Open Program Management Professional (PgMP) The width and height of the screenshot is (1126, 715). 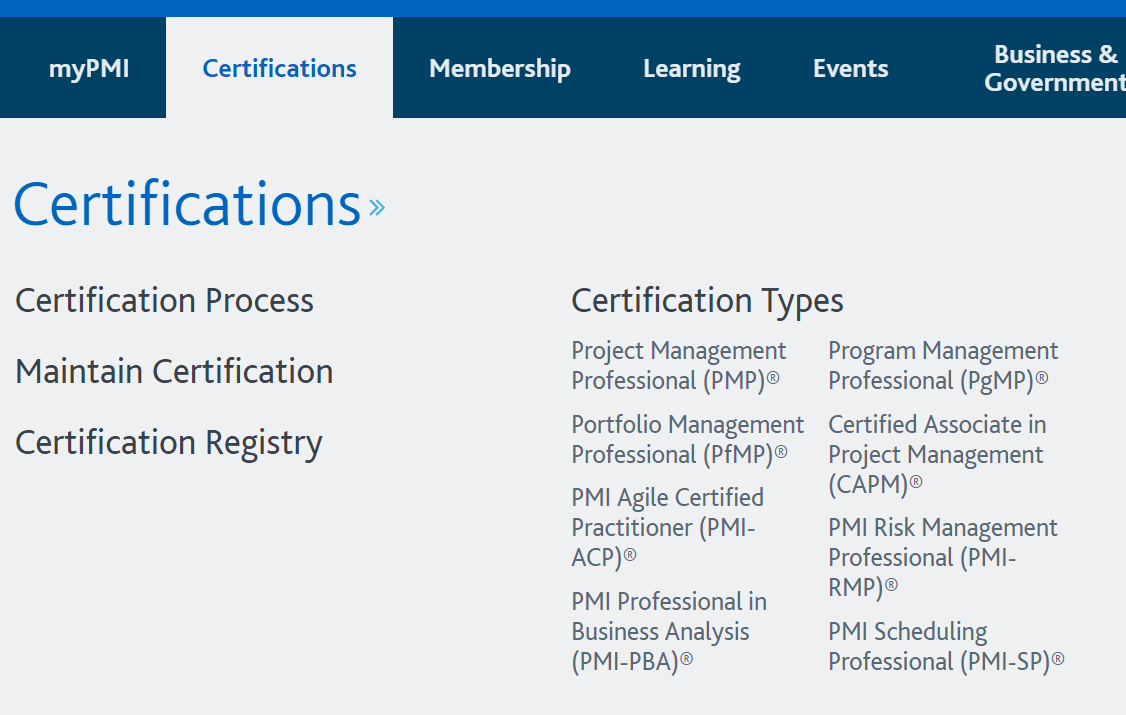coord(943,365)
